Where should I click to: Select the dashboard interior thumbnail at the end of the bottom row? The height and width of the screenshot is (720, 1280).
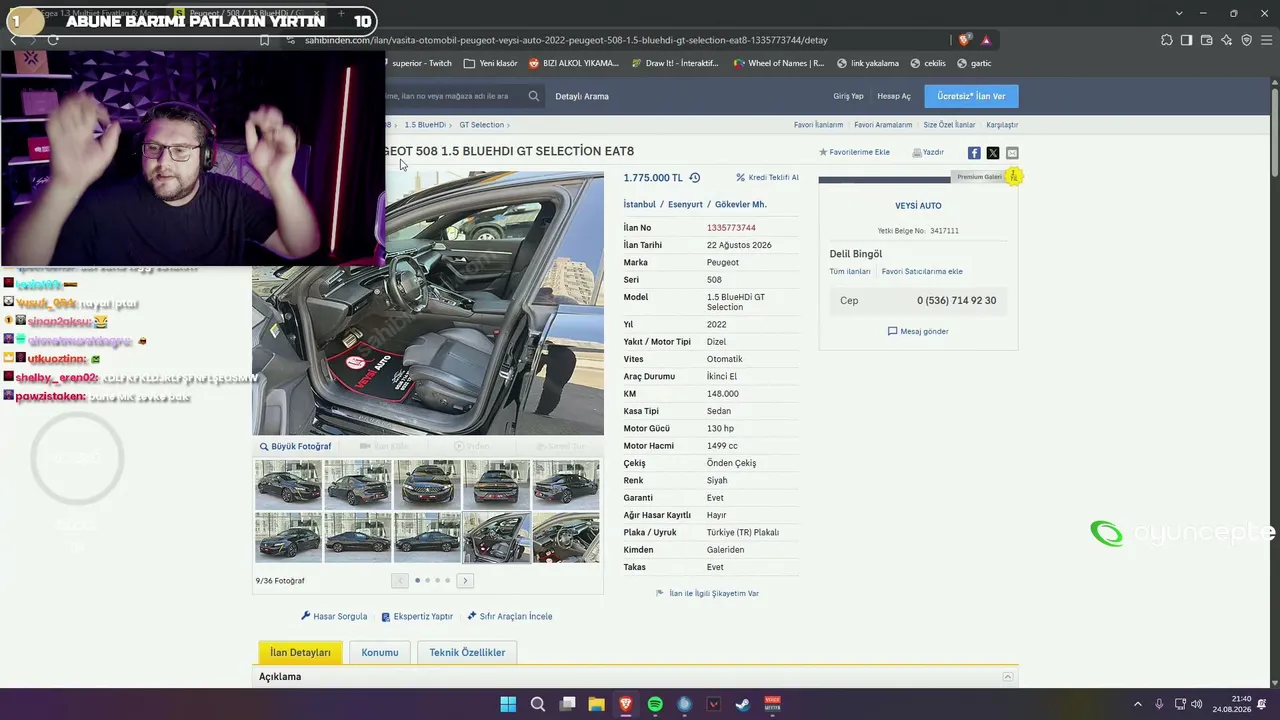[566, 538]
